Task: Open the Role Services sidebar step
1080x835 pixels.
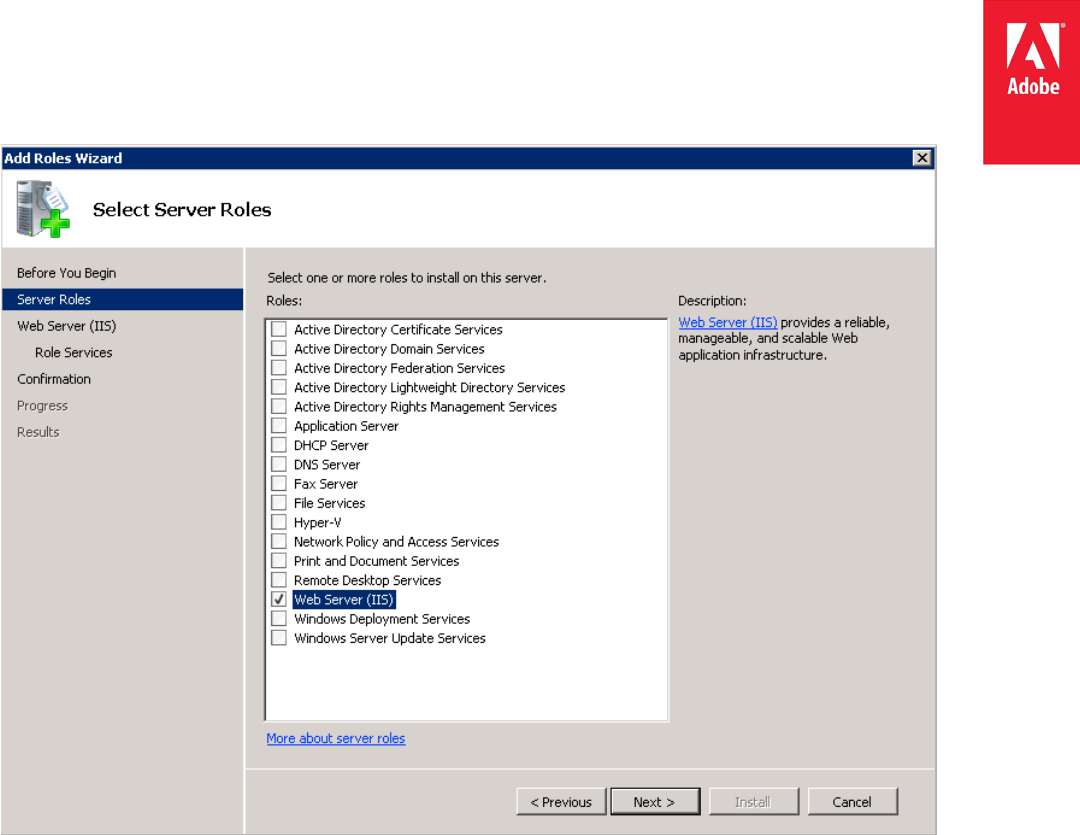Action: click(74, 353)
